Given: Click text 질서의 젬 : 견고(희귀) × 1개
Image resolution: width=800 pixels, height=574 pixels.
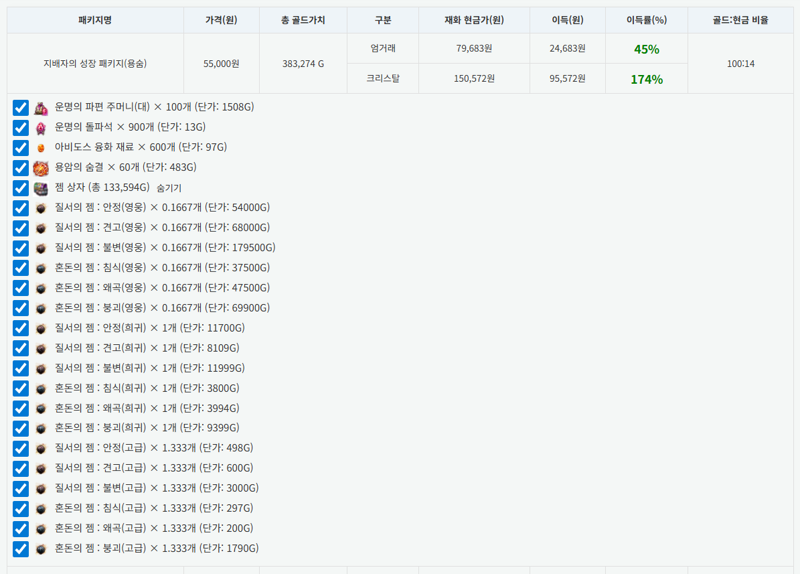Looking at the screenshot, I should [115, 348].
